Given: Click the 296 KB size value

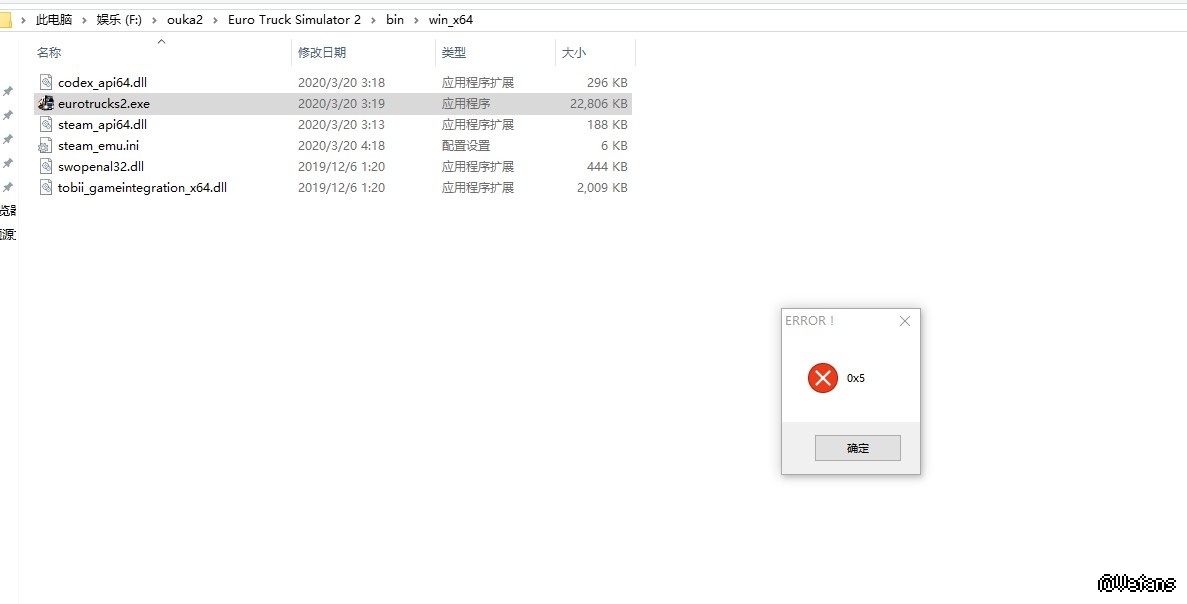Looking at the screenshot, I should coord(607,83).
